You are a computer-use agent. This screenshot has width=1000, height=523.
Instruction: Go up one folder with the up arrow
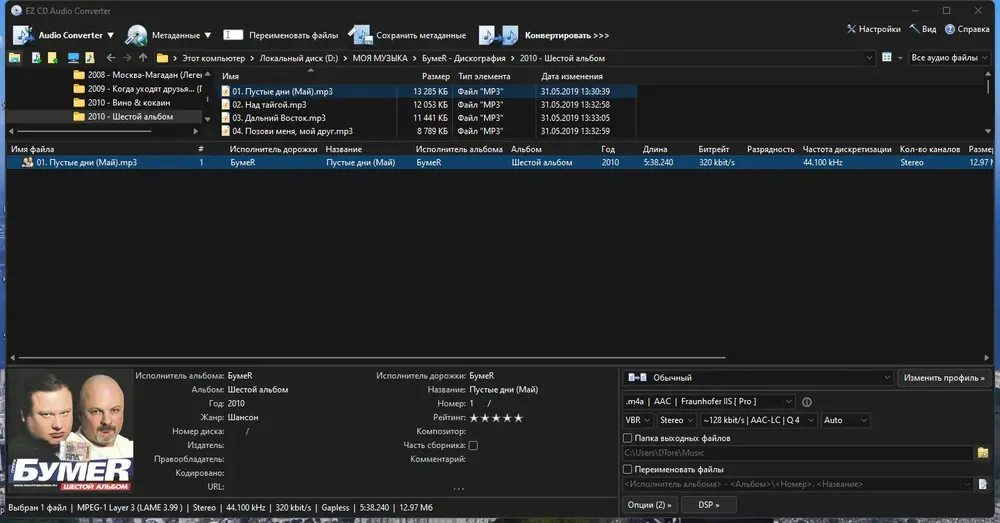pos(143,58)
